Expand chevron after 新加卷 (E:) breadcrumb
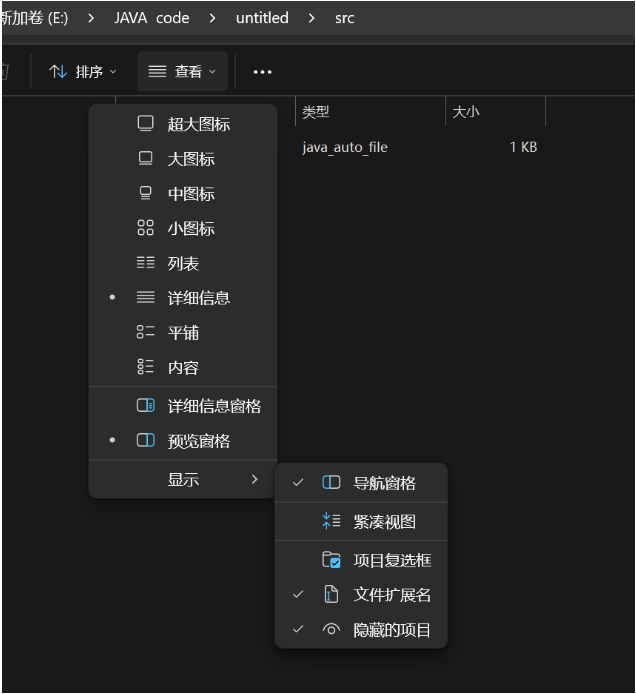 coord(91,18)
